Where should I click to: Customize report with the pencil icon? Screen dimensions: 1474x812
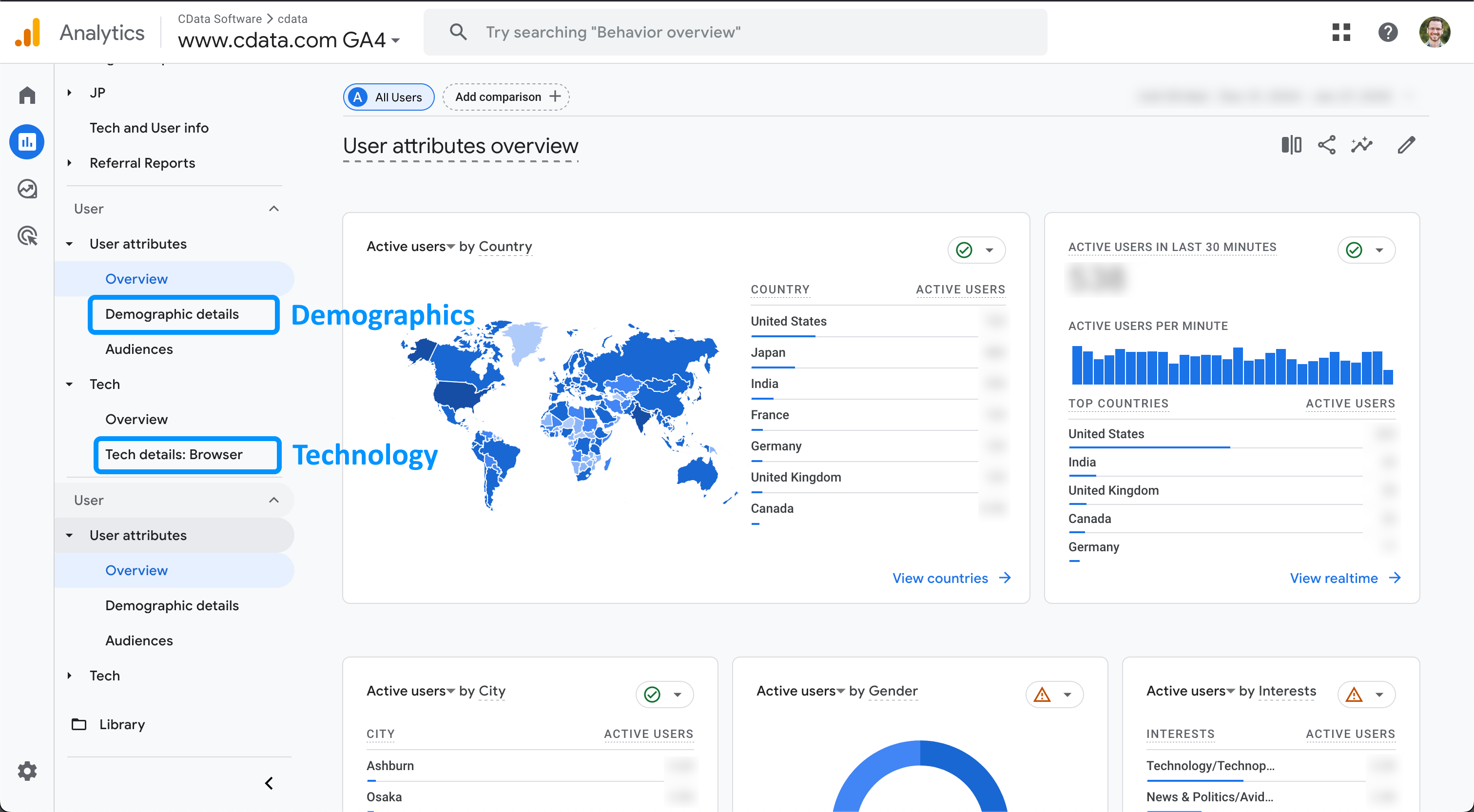(x=1406, y=145)
